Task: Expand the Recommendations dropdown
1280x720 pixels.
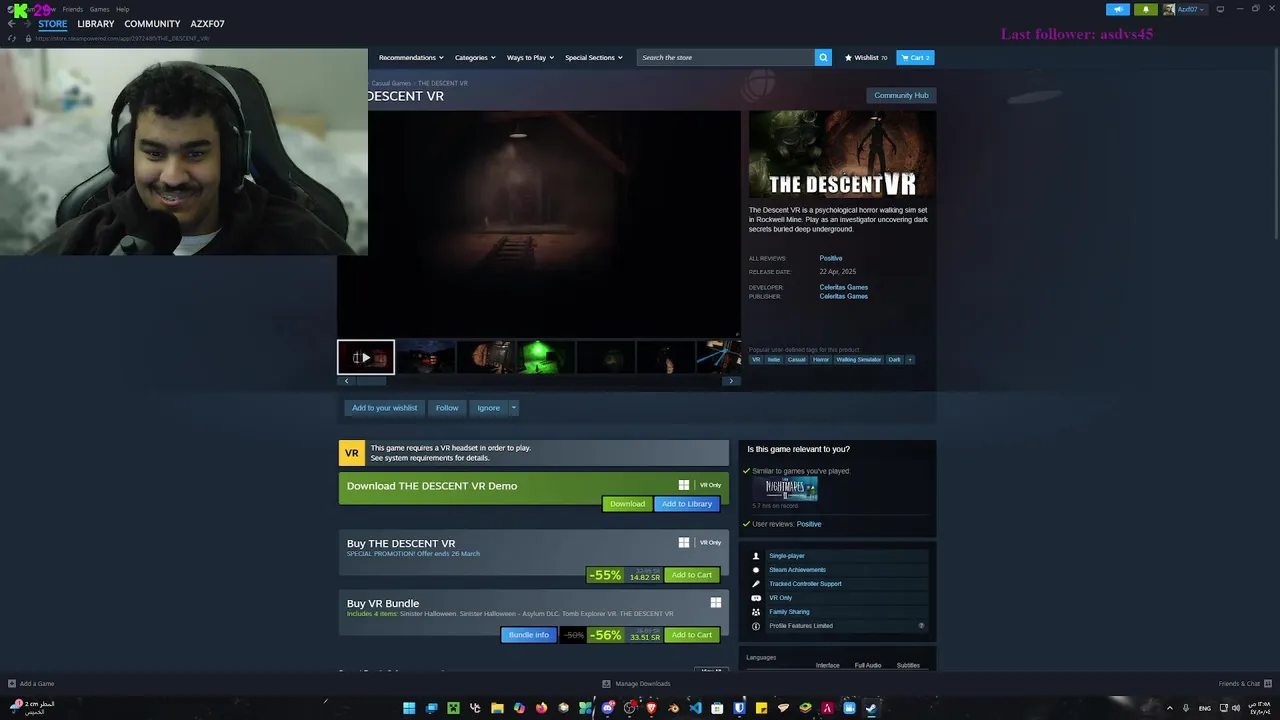Action: click(x=410, y=57)
